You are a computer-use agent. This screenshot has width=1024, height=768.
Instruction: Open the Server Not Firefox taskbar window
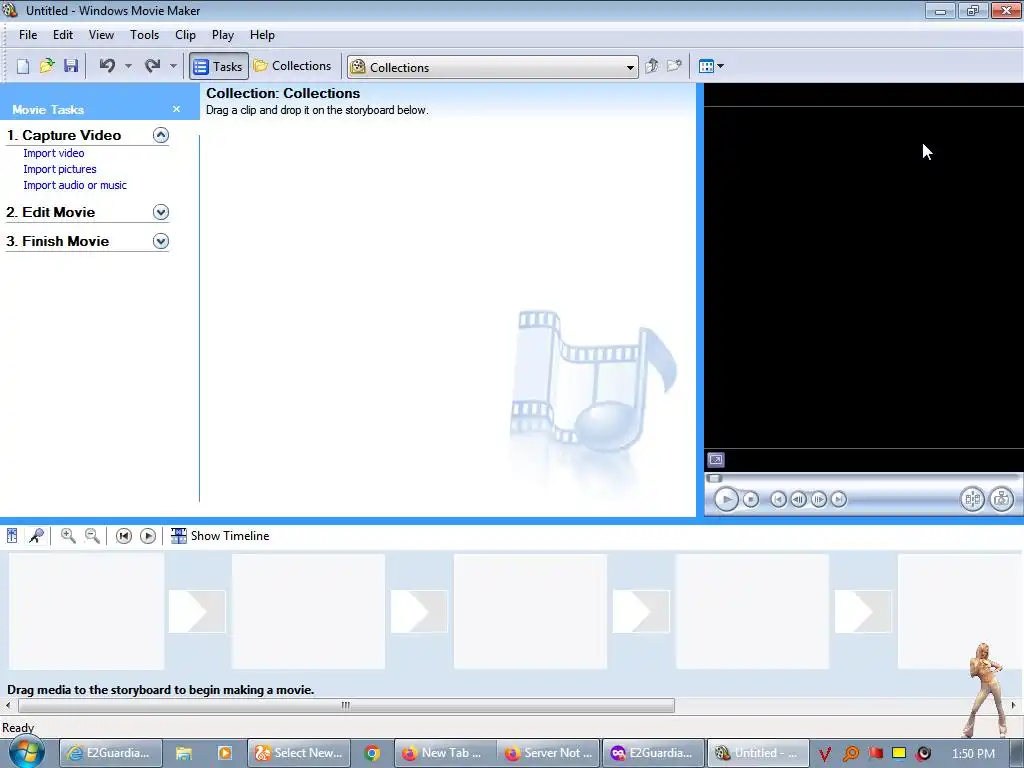click(x=549, y=753)
